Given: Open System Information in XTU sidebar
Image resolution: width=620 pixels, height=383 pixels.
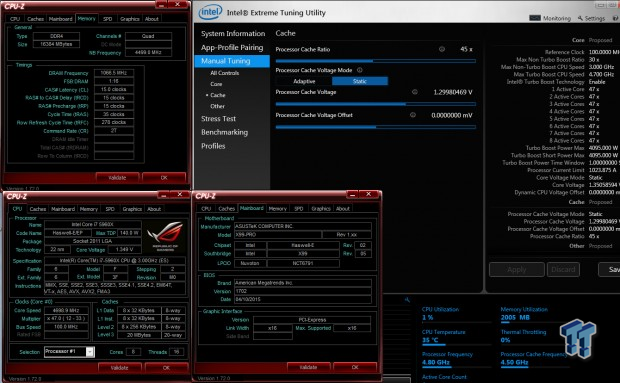Looking at the screenshot, I should coord(233,34).
